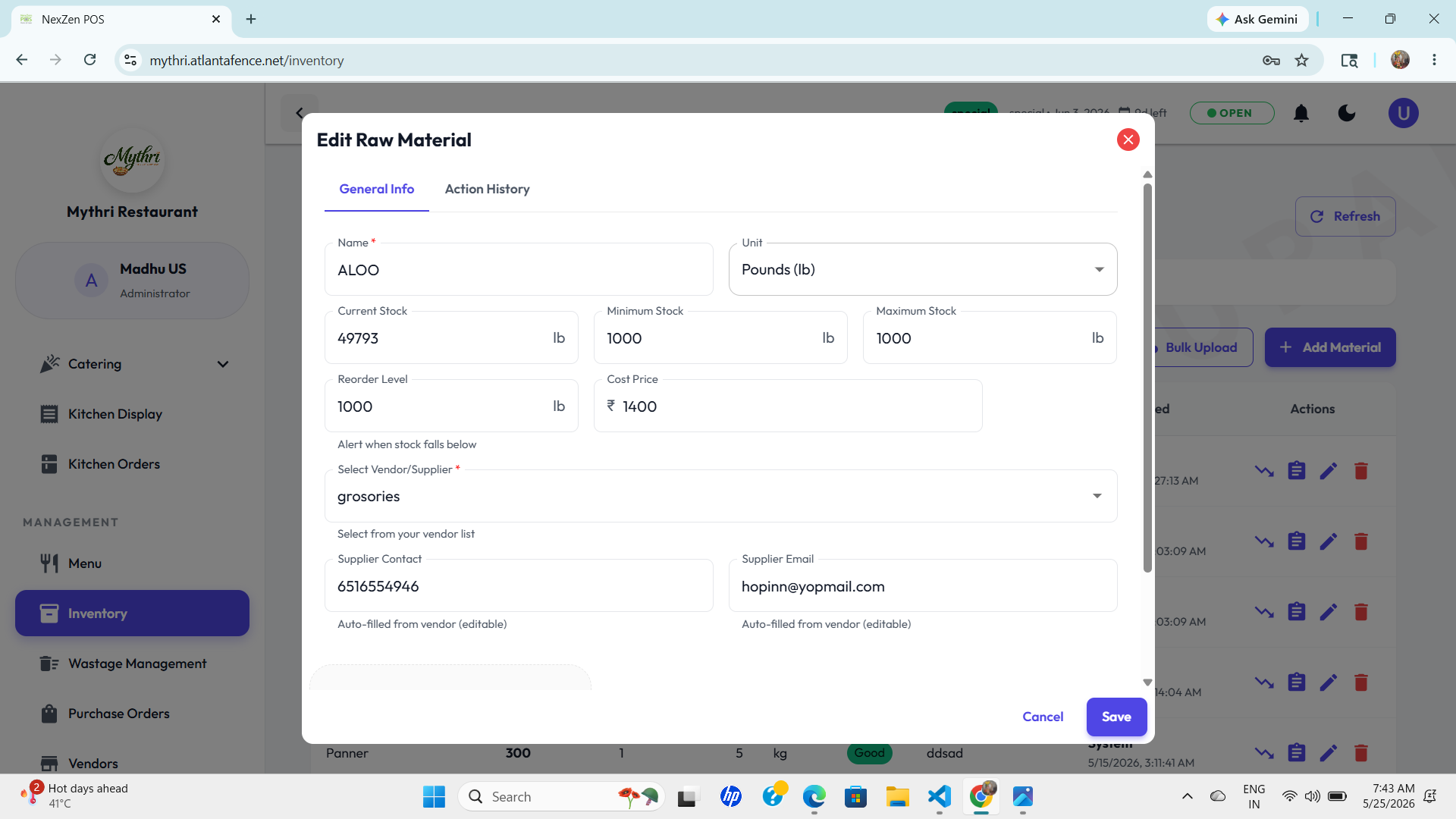Open the user avatar menu in the header
This screenshot has height=819, width=1456.
(1403, 113)
